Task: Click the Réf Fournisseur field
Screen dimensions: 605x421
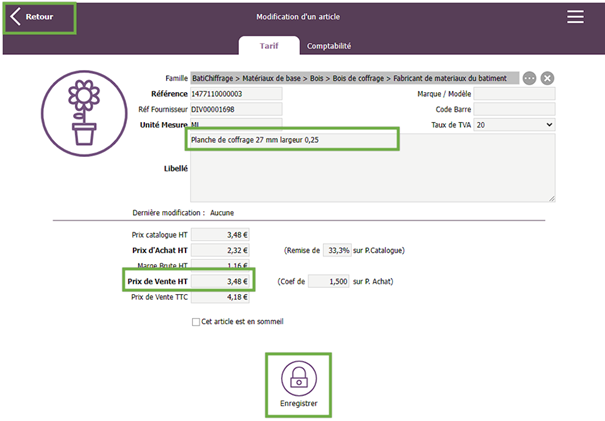Action: tap(235, 109)
